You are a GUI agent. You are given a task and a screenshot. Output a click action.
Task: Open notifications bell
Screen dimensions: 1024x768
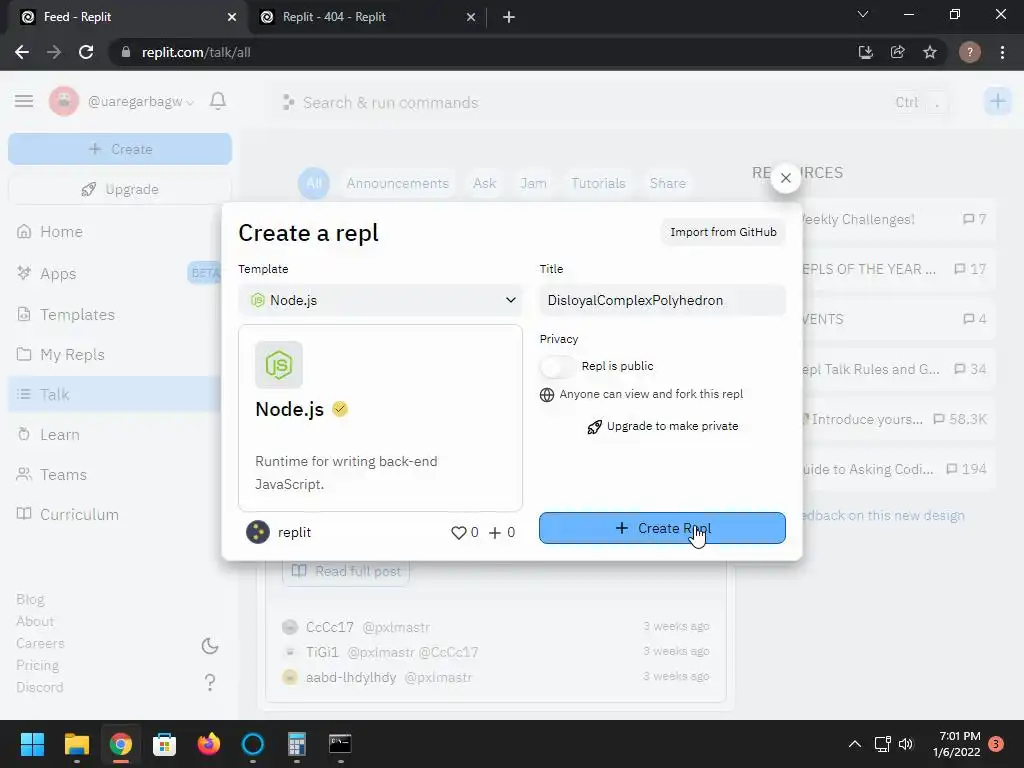(218, 101)
